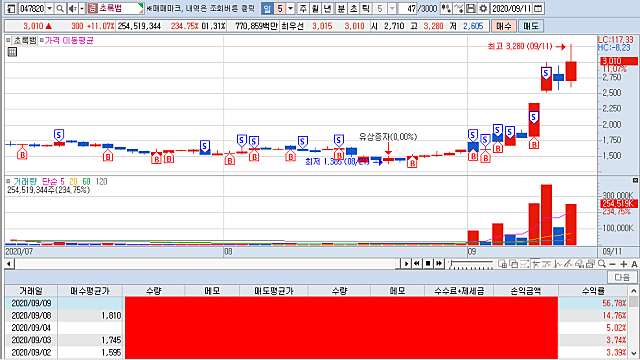
Task: Click the magnifier zoom icon below chart
Action: point(602,264)
